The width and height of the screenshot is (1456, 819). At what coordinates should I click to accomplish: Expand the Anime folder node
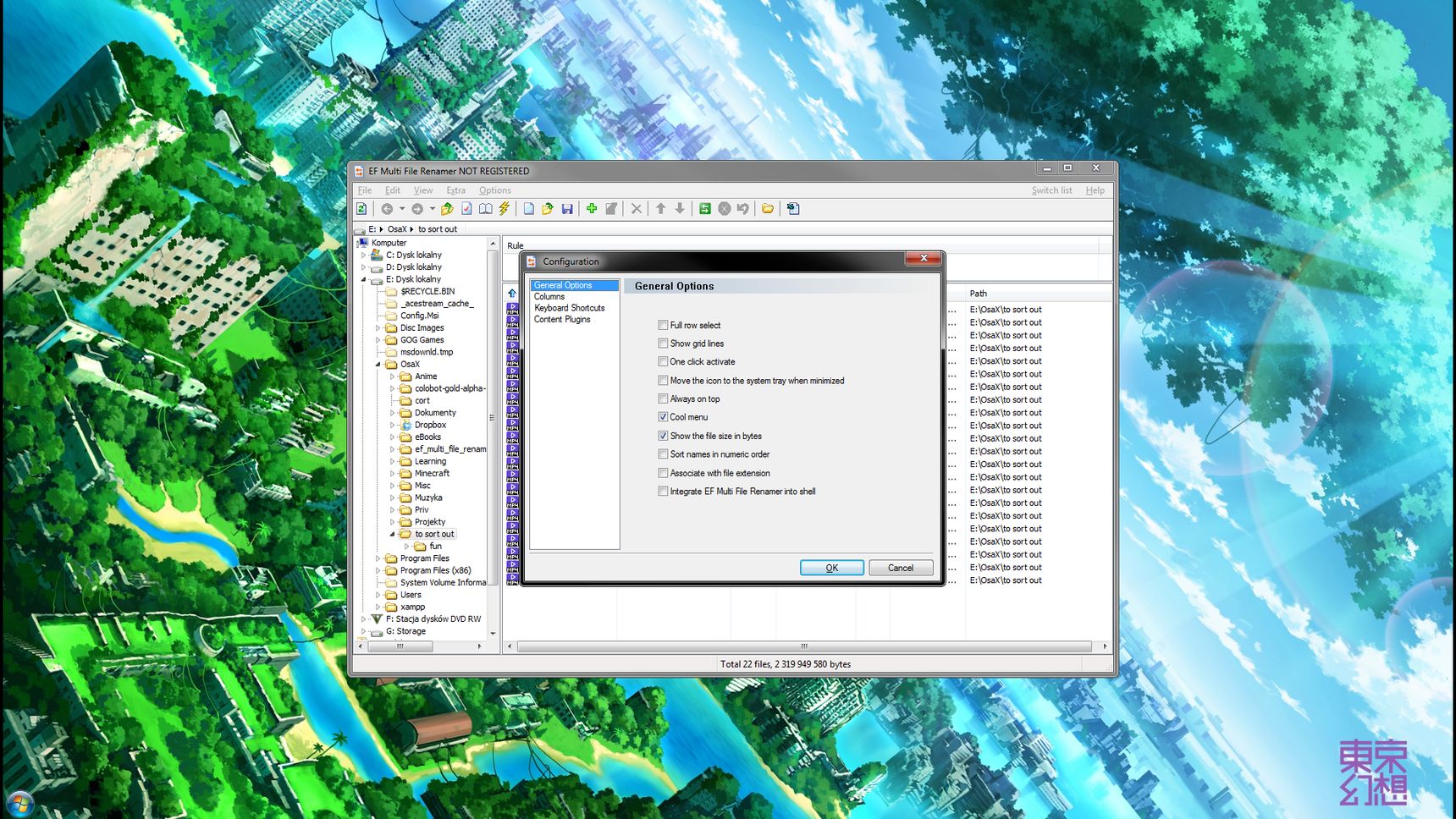pyautogui.click(x=393, y=377)
